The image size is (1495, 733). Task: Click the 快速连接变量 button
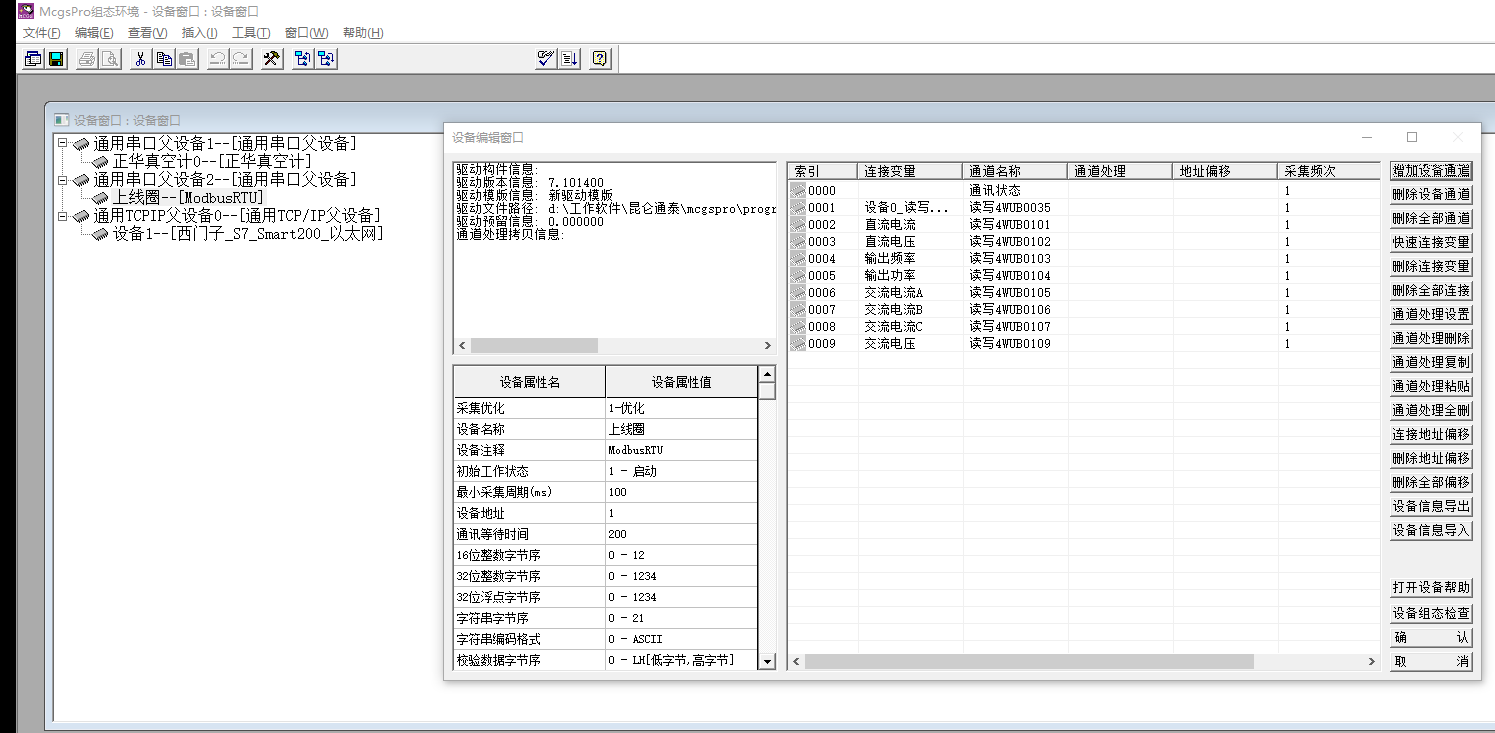[x=1431, y=243]
